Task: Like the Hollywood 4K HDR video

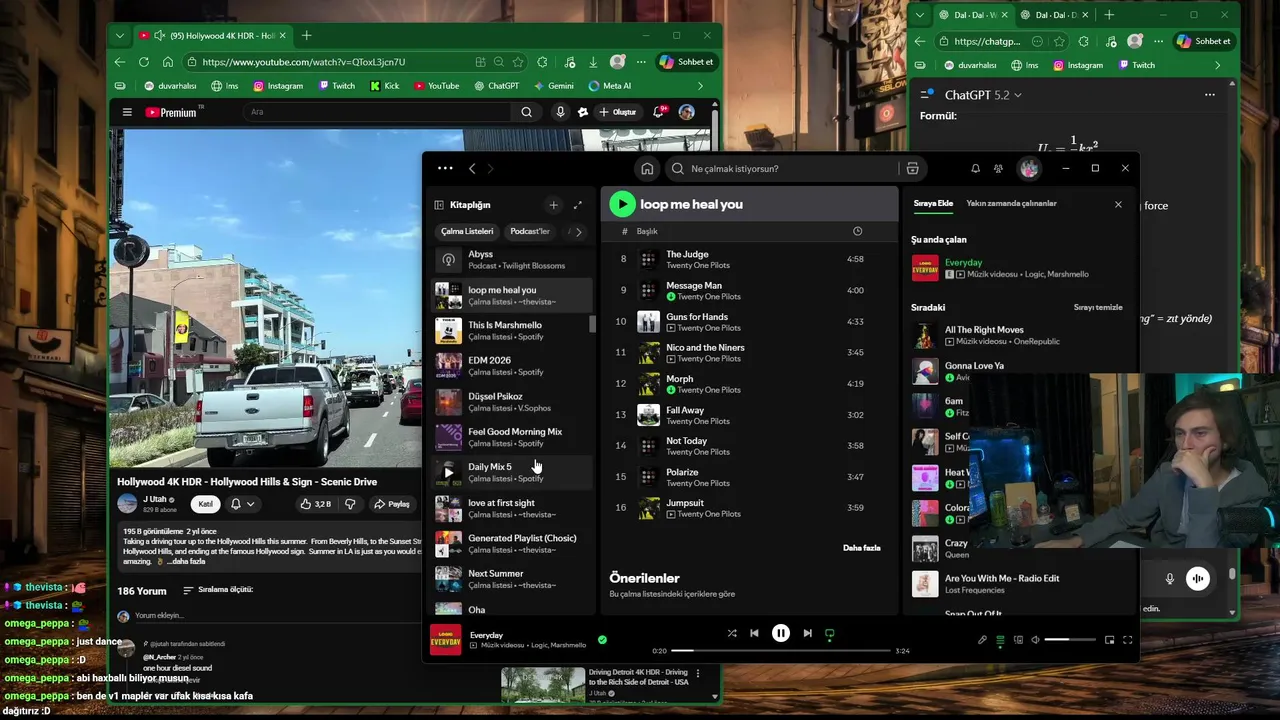Action: pos(316,504)
